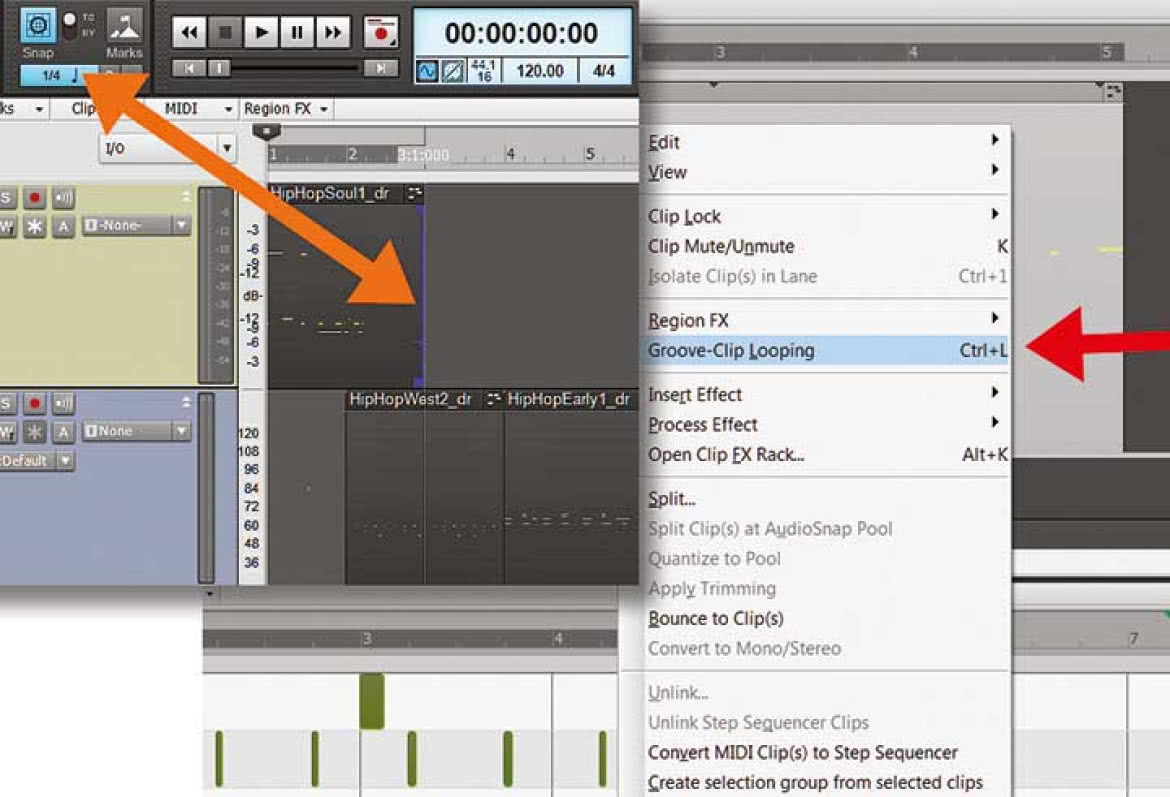
Task: Jump to start with Go to Start button
Action: (x=189, y=69)
